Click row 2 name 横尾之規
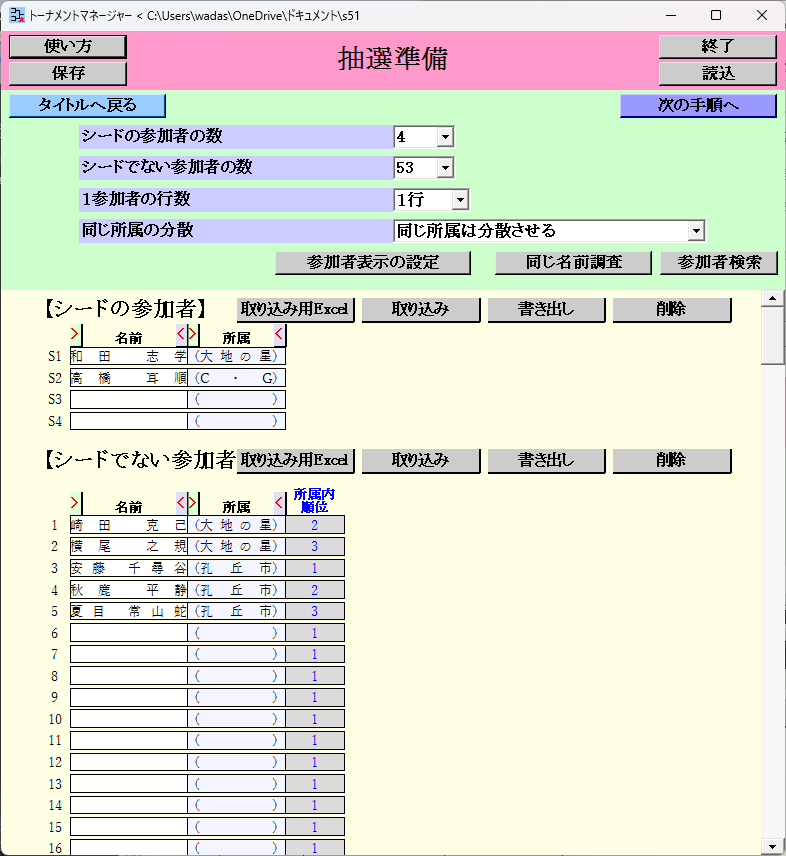This screenshot has height=856, width=786. coord(129,546)
